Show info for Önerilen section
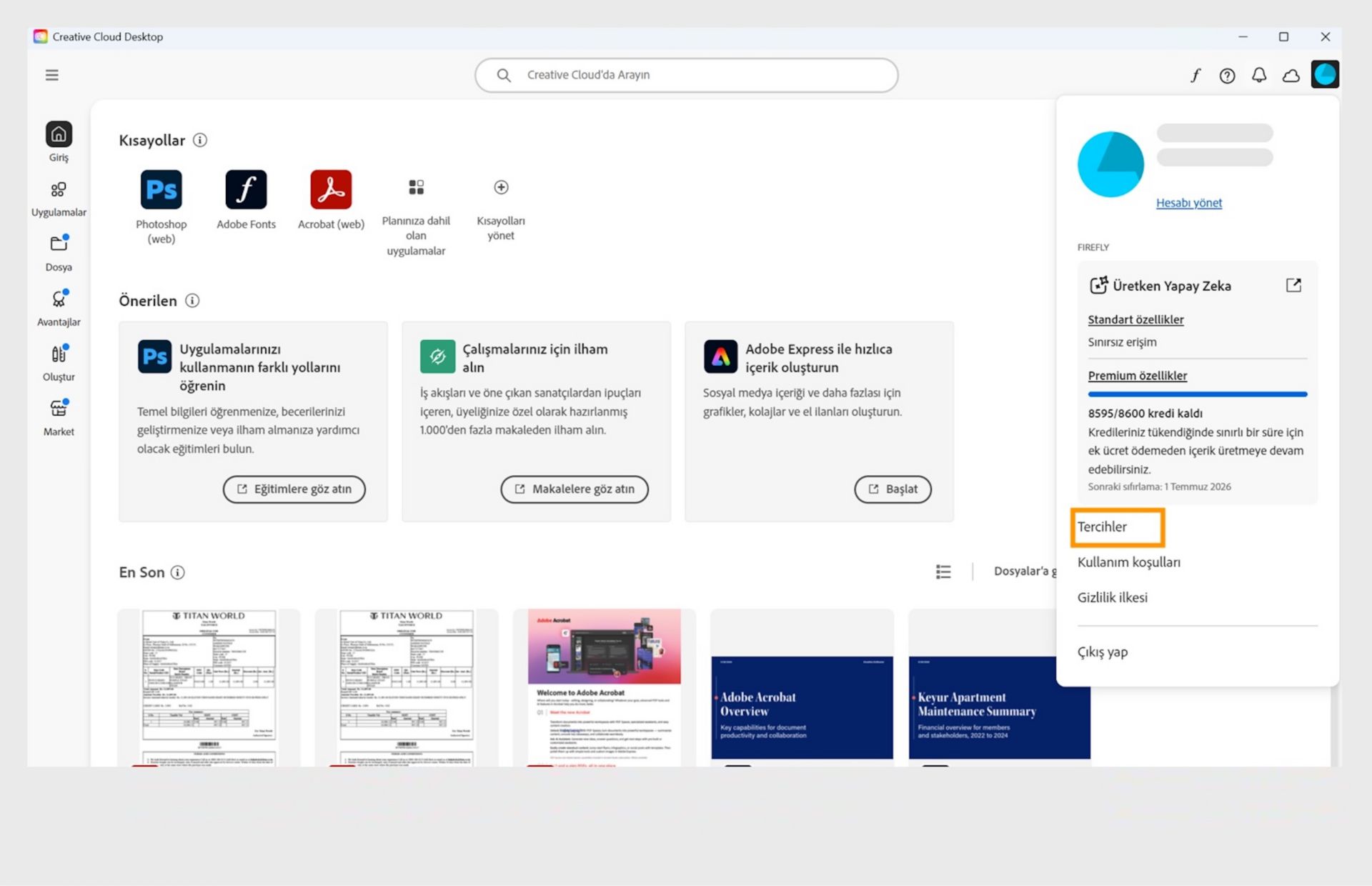This screenshot has height=886, width=1372. coord(192,301)
